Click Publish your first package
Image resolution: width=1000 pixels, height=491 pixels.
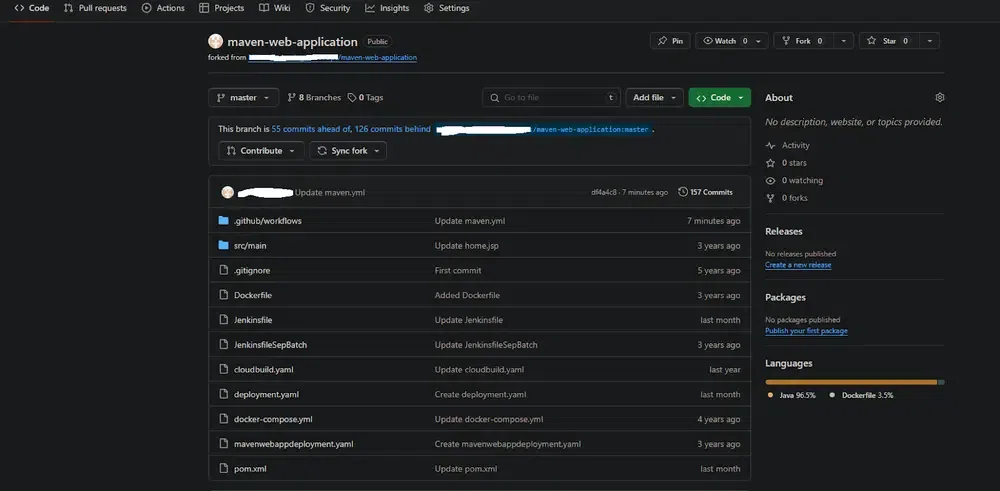(x=807, y=331)
